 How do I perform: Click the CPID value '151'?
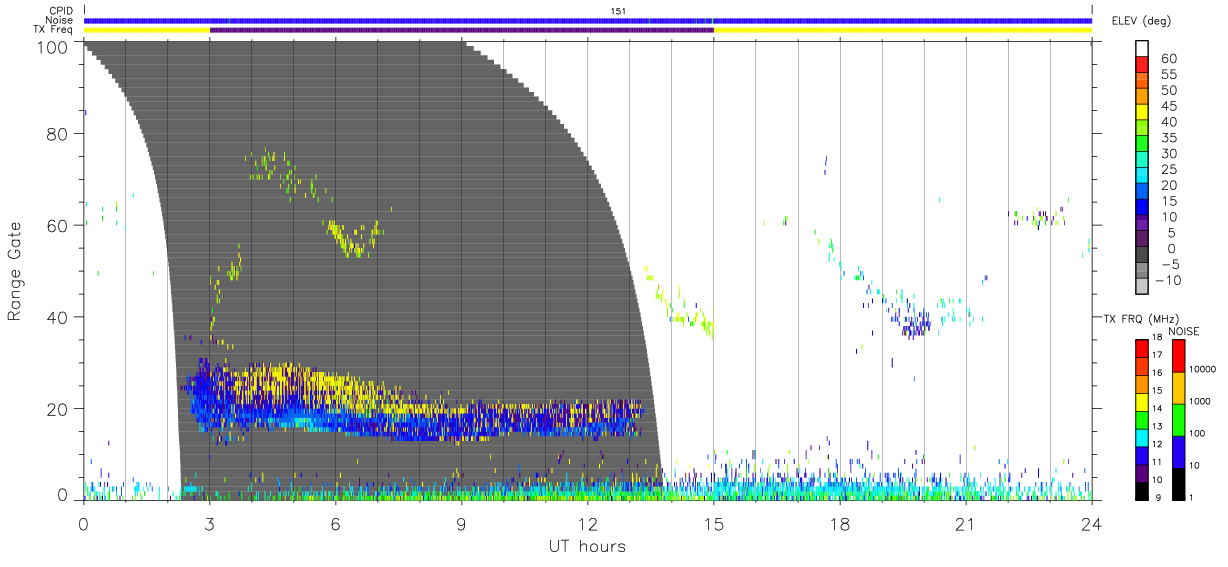pyautogui.click(x=619, y=11)
